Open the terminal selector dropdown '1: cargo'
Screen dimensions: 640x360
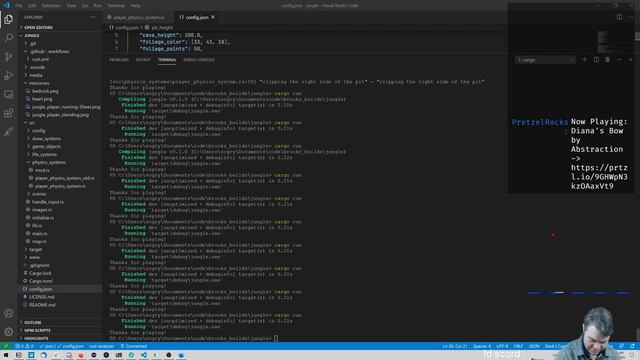[545, 60]
